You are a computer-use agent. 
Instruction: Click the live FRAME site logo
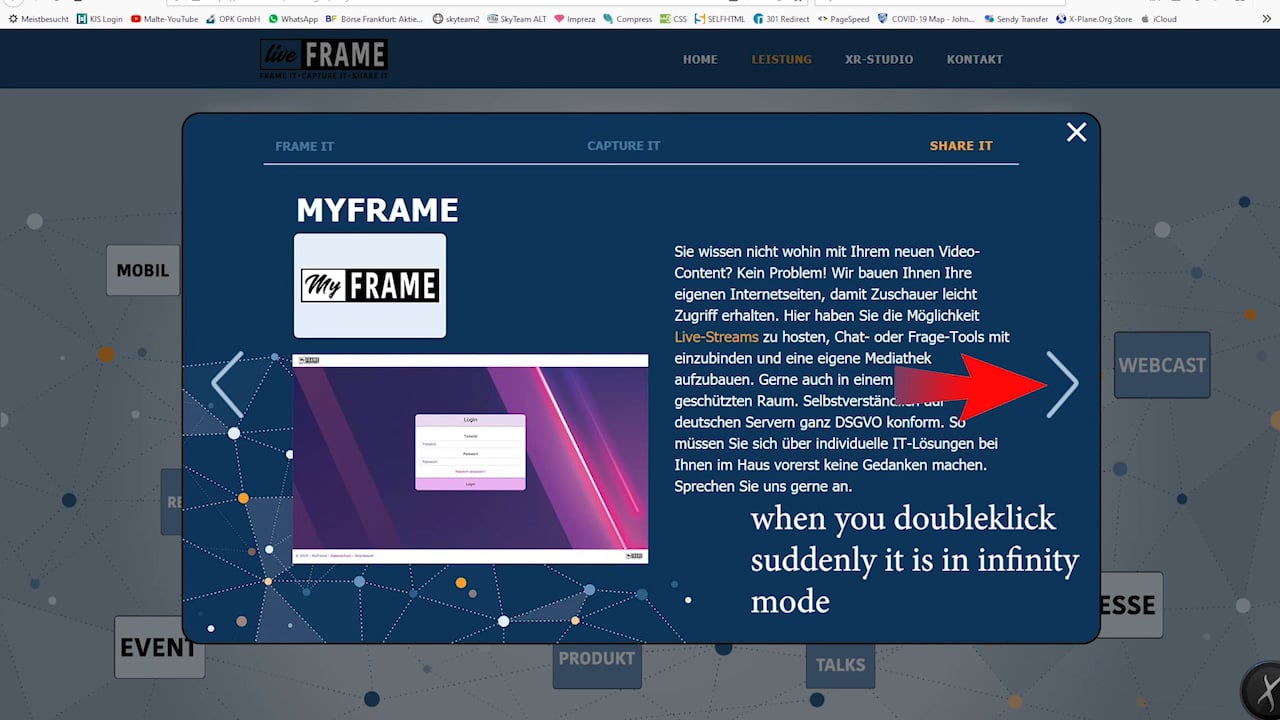(324, 59)
